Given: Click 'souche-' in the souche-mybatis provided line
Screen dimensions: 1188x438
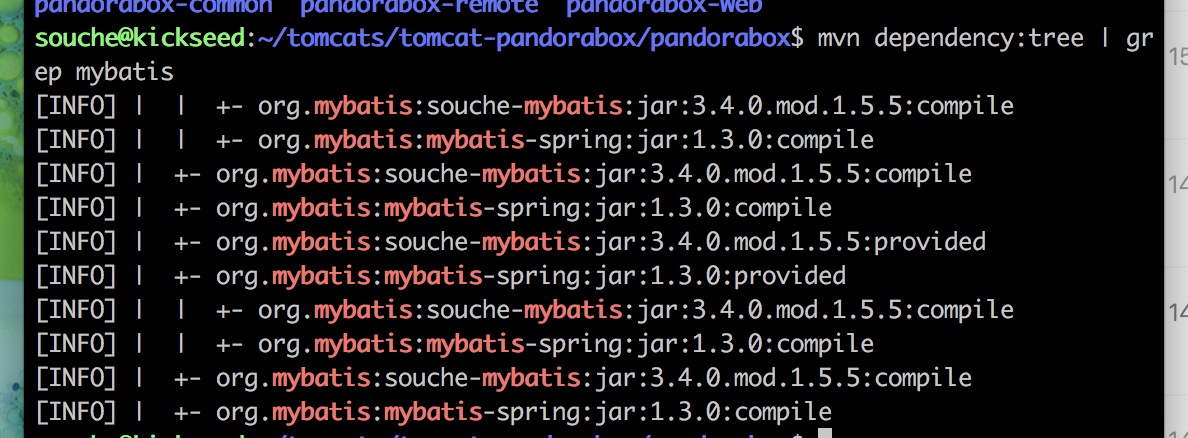Looking at the screenshot, I should point(433,242).
